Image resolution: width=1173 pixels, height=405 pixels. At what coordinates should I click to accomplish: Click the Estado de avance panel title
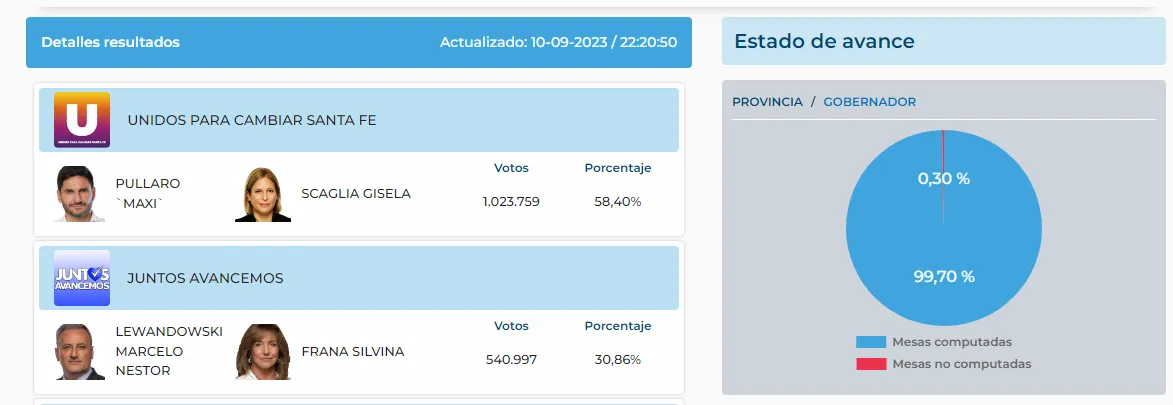click(824, 42)
